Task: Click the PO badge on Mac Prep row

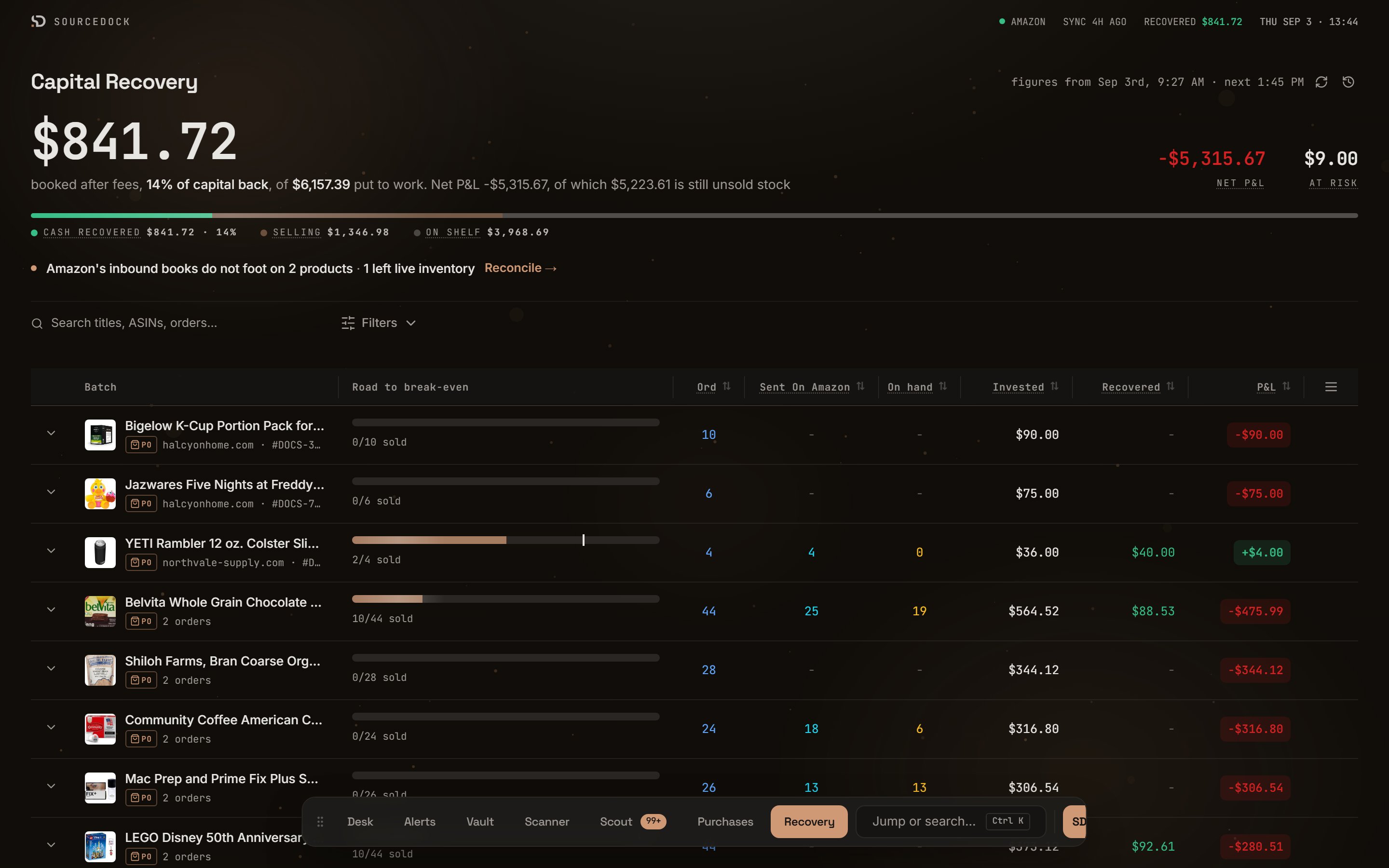Action: (141, 798)
